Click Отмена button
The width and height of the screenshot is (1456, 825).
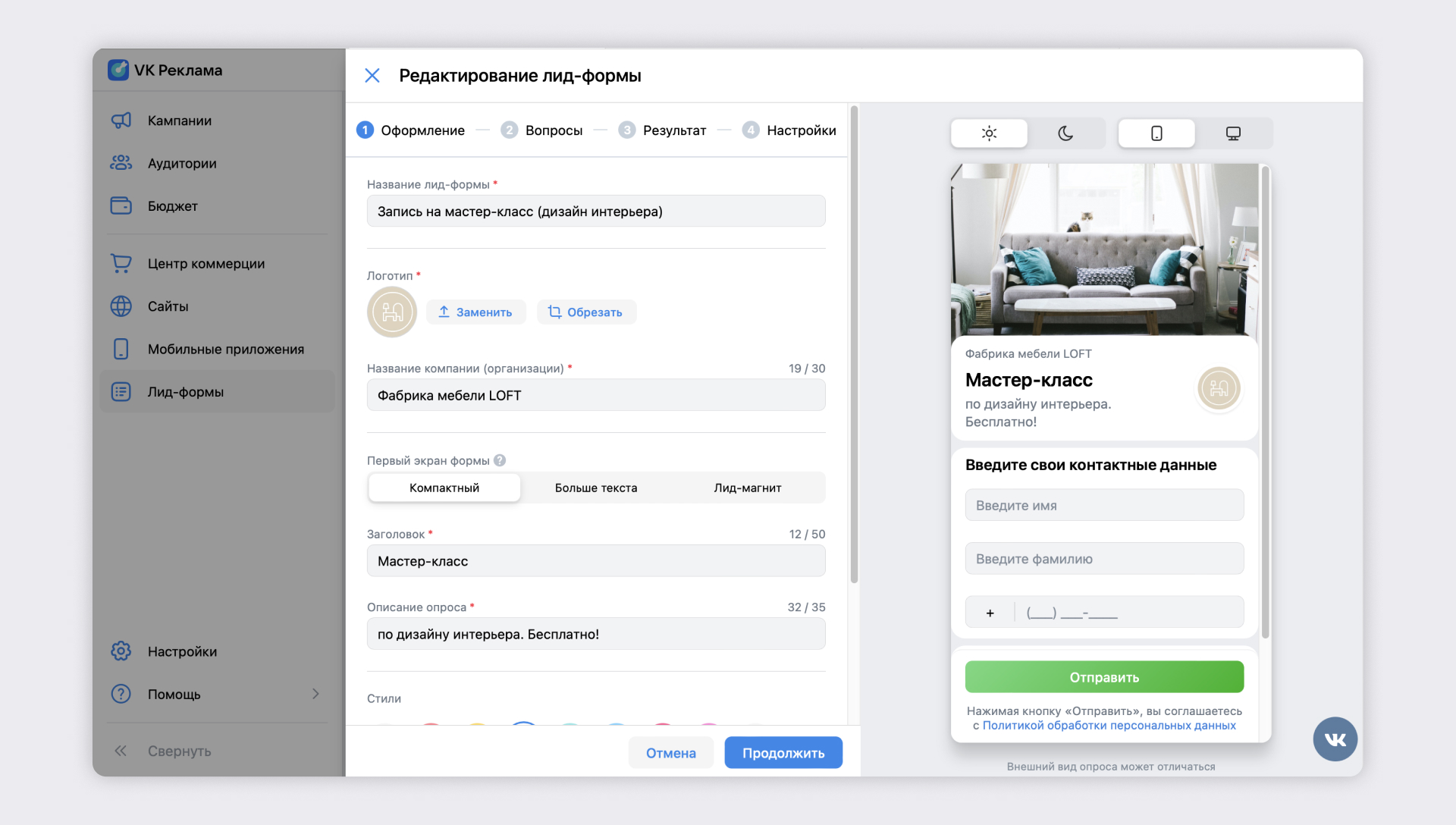point(670,752)
